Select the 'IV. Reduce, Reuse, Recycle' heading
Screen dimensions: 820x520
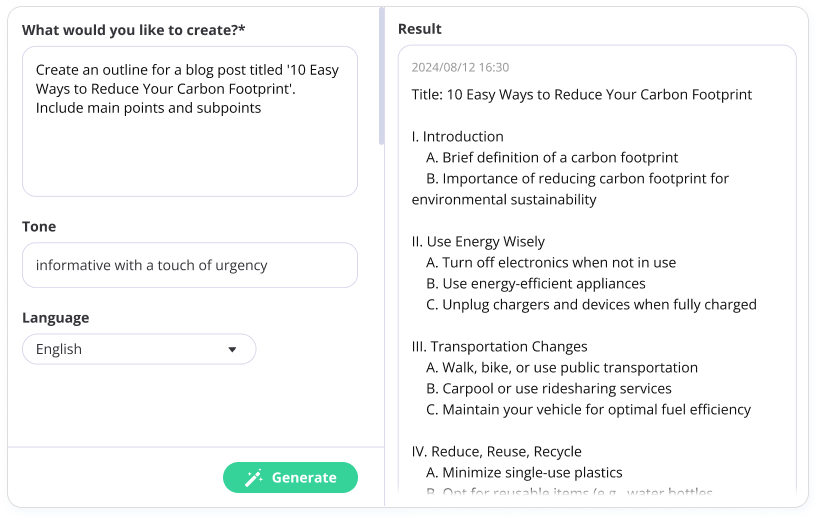[x=496, y=451]
